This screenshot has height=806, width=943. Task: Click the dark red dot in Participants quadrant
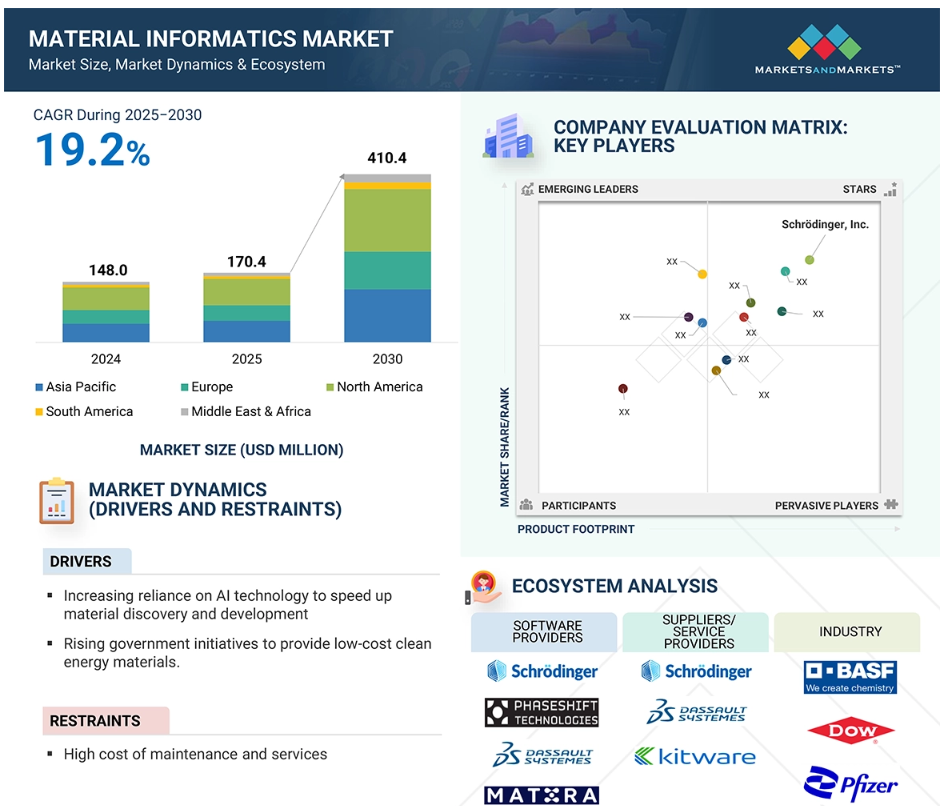coord(623,389)
